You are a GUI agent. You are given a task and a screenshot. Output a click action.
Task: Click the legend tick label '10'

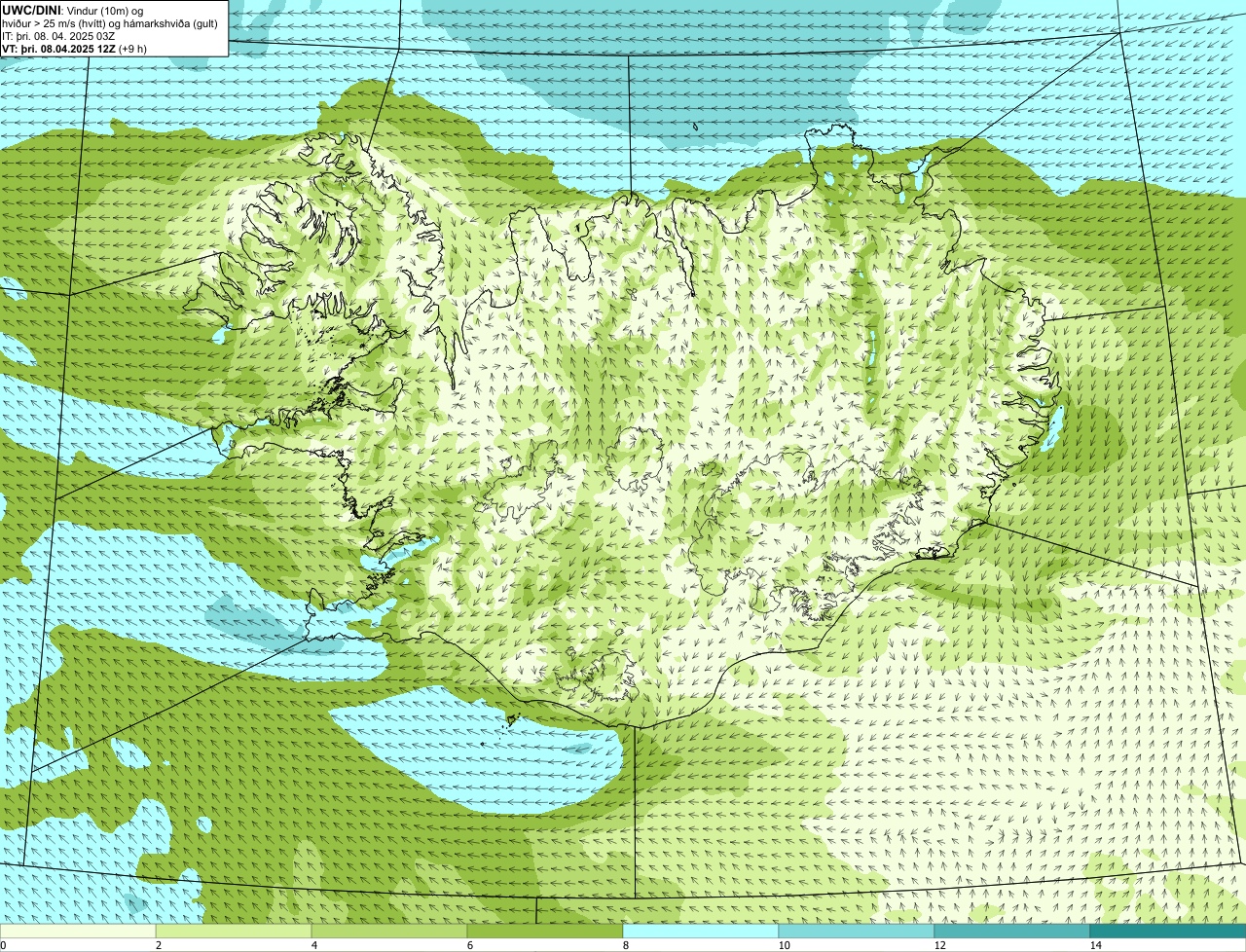click(x=784, y=945)
